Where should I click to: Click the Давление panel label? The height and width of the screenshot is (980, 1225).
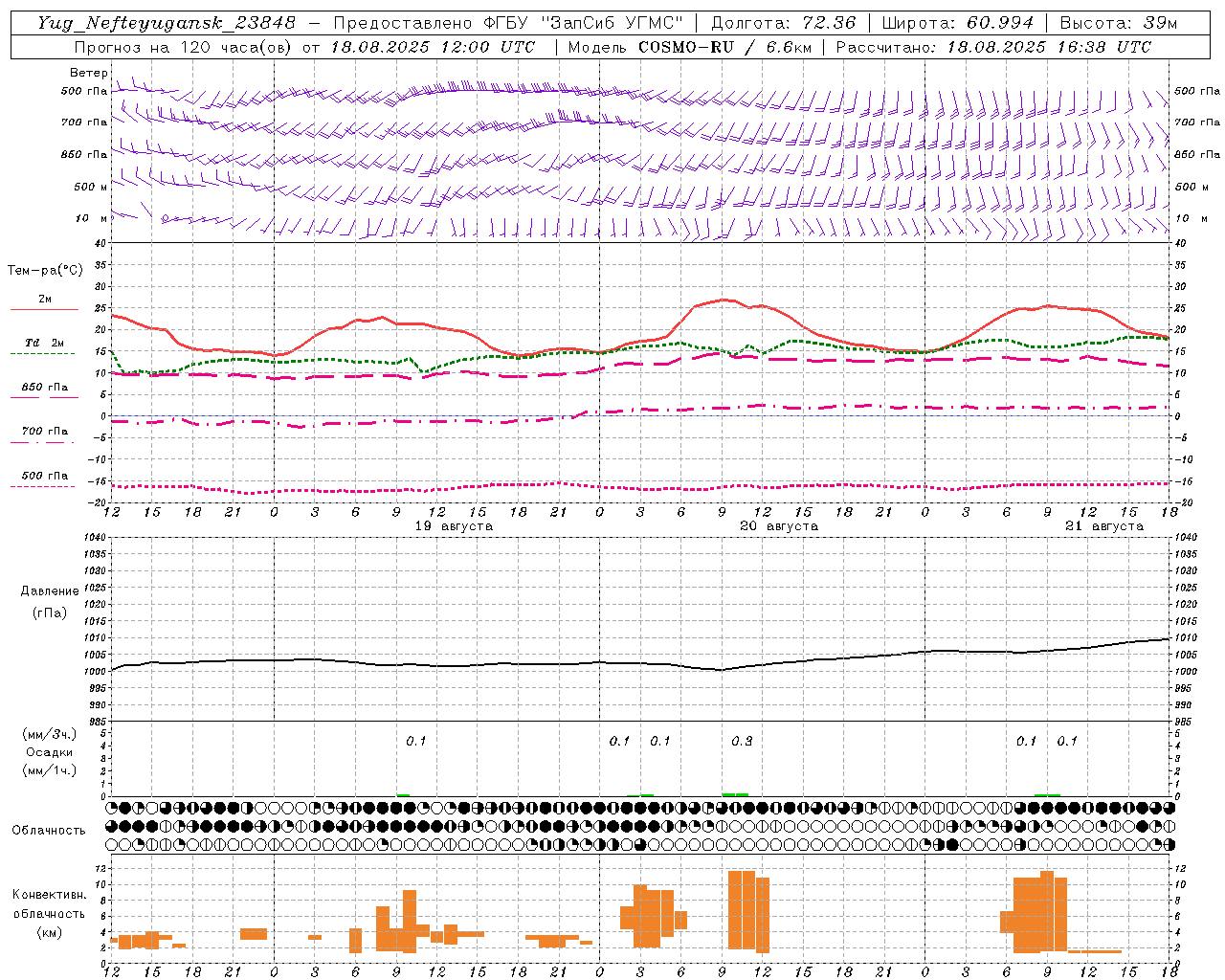coord(49,591)
